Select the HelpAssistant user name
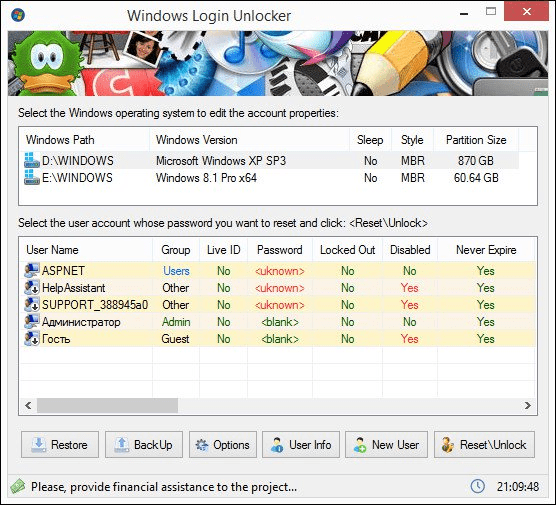Viewport: 556px width, 505px height. pos(73,288)
